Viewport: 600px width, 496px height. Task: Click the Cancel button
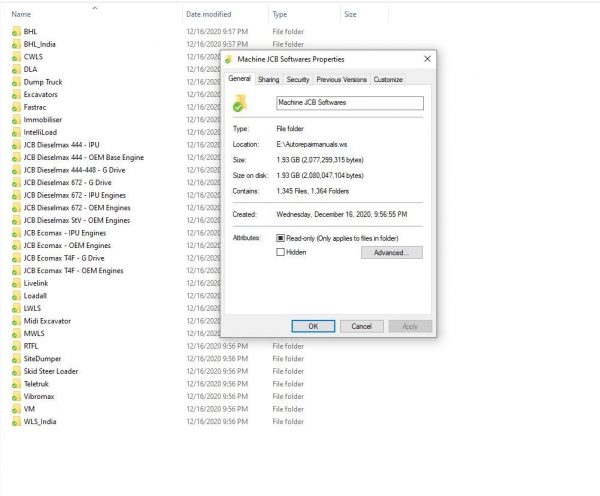coord(362,326)
